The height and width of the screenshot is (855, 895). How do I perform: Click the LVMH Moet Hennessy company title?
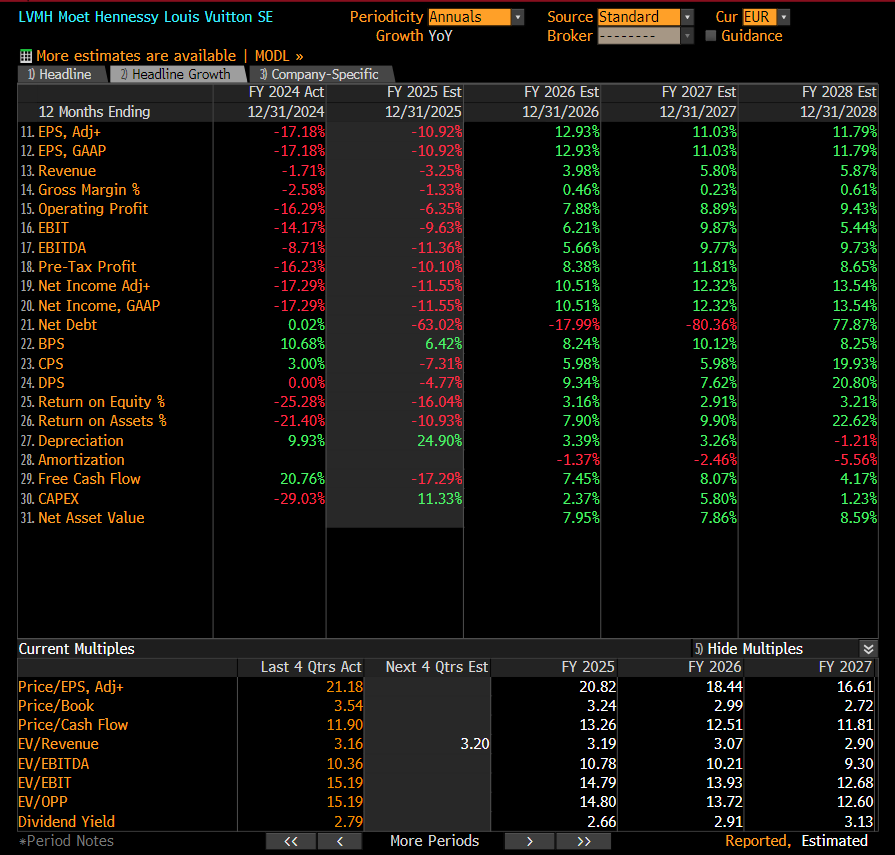146,17
